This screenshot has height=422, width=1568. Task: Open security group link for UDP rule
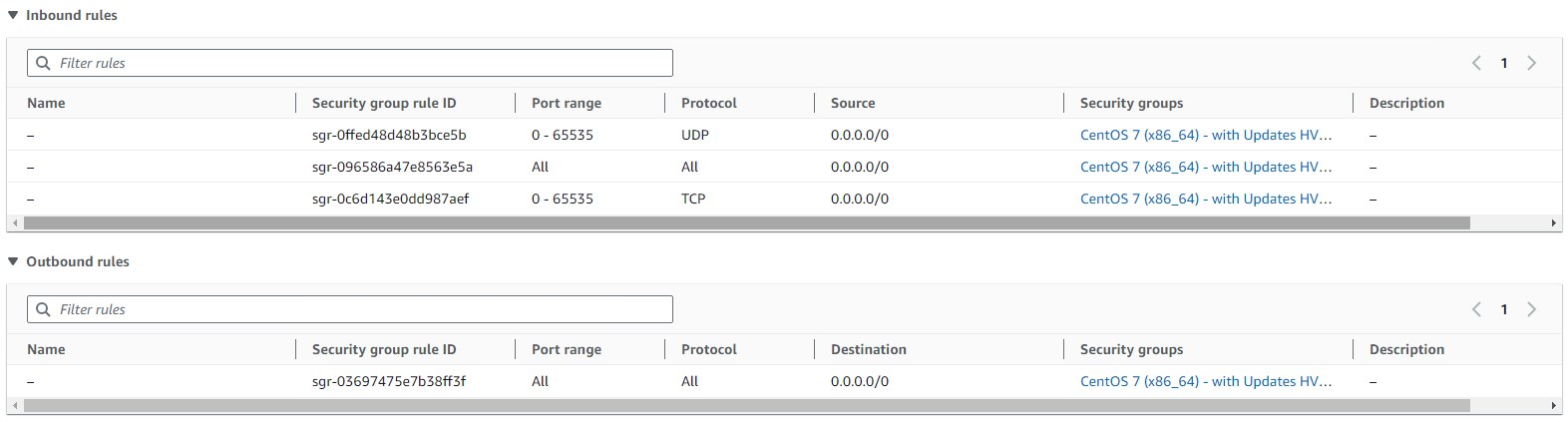[1206, 135]
